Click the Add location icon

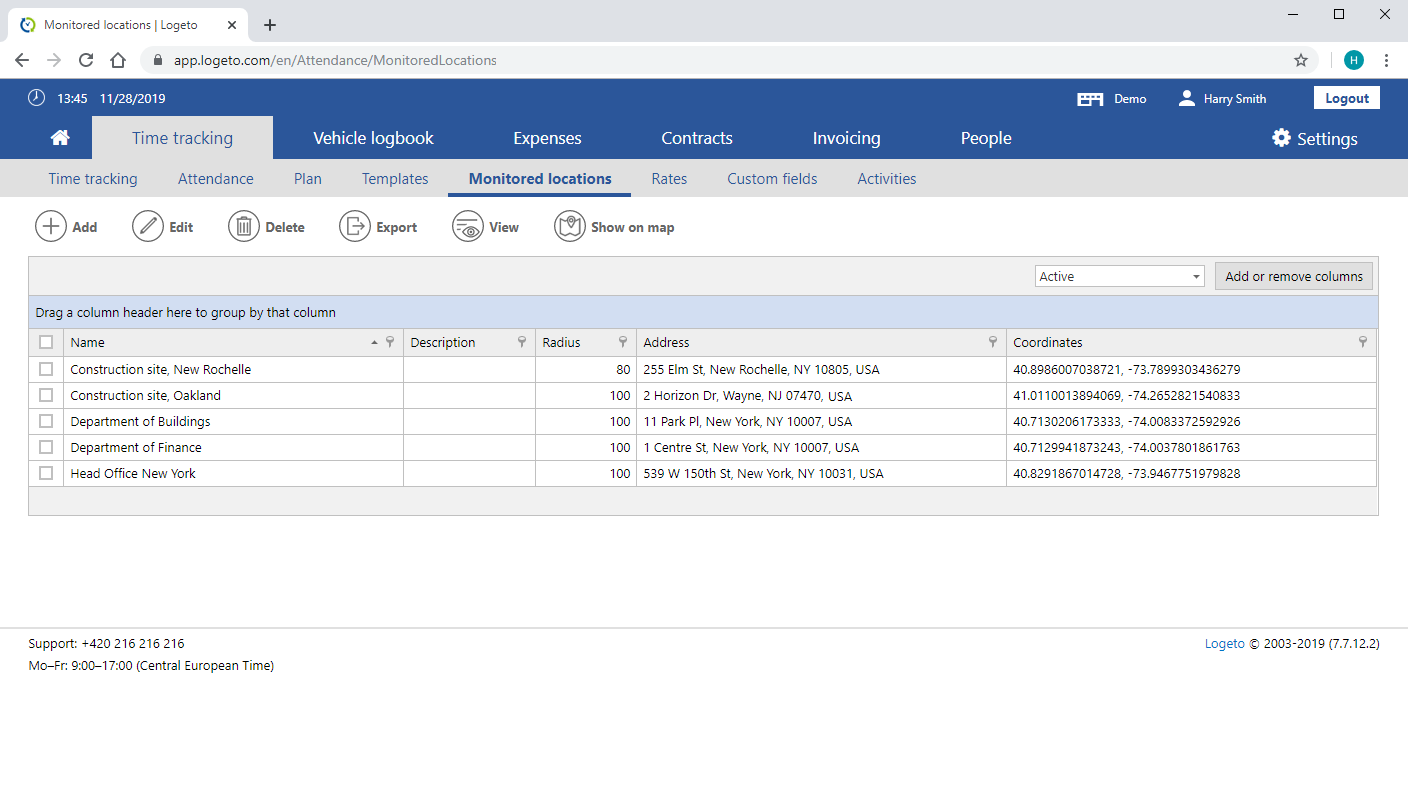(51, 227)
